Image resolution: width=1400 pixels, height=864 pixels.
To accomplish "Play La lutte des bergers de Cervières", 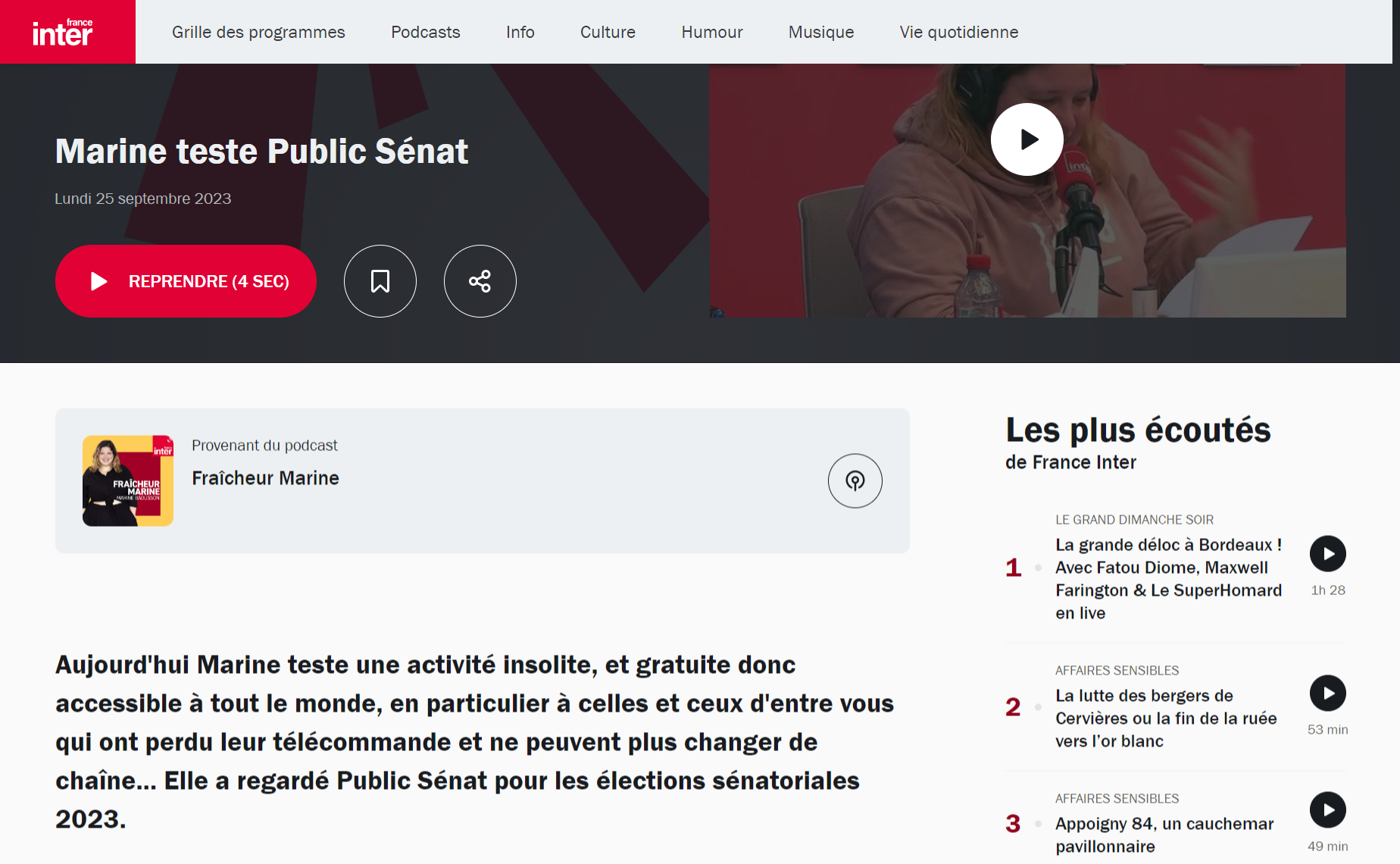I will coord(1328,693).
